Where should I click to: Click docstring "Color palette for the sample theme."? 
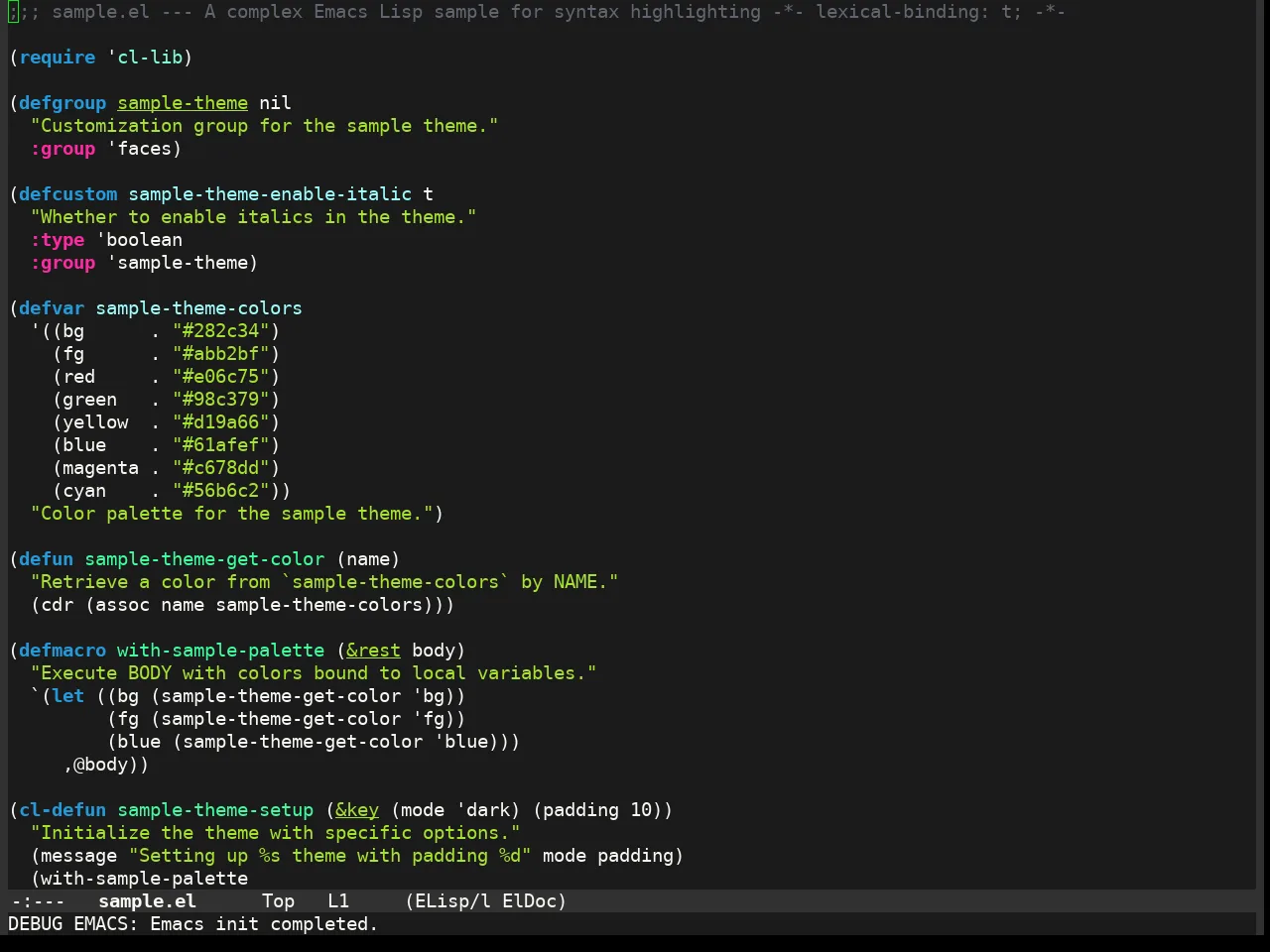point(232,514)
